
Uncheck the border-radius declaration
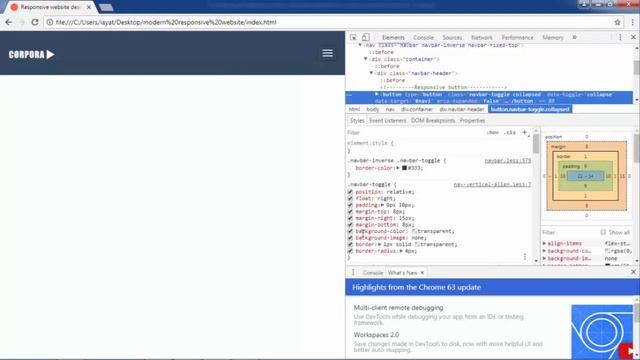[350, 251]
